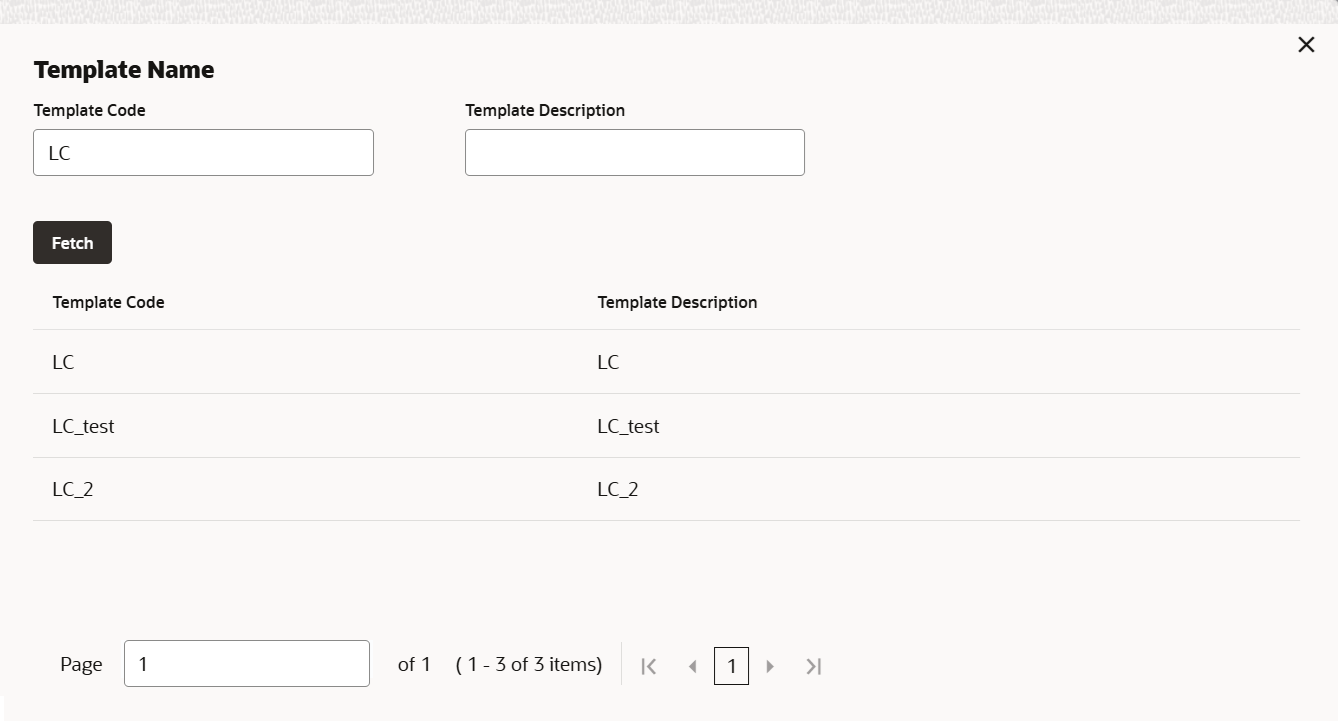Click the Template Name dialog title
This screenshot has height=721, width=1341.
click(124, 69)
